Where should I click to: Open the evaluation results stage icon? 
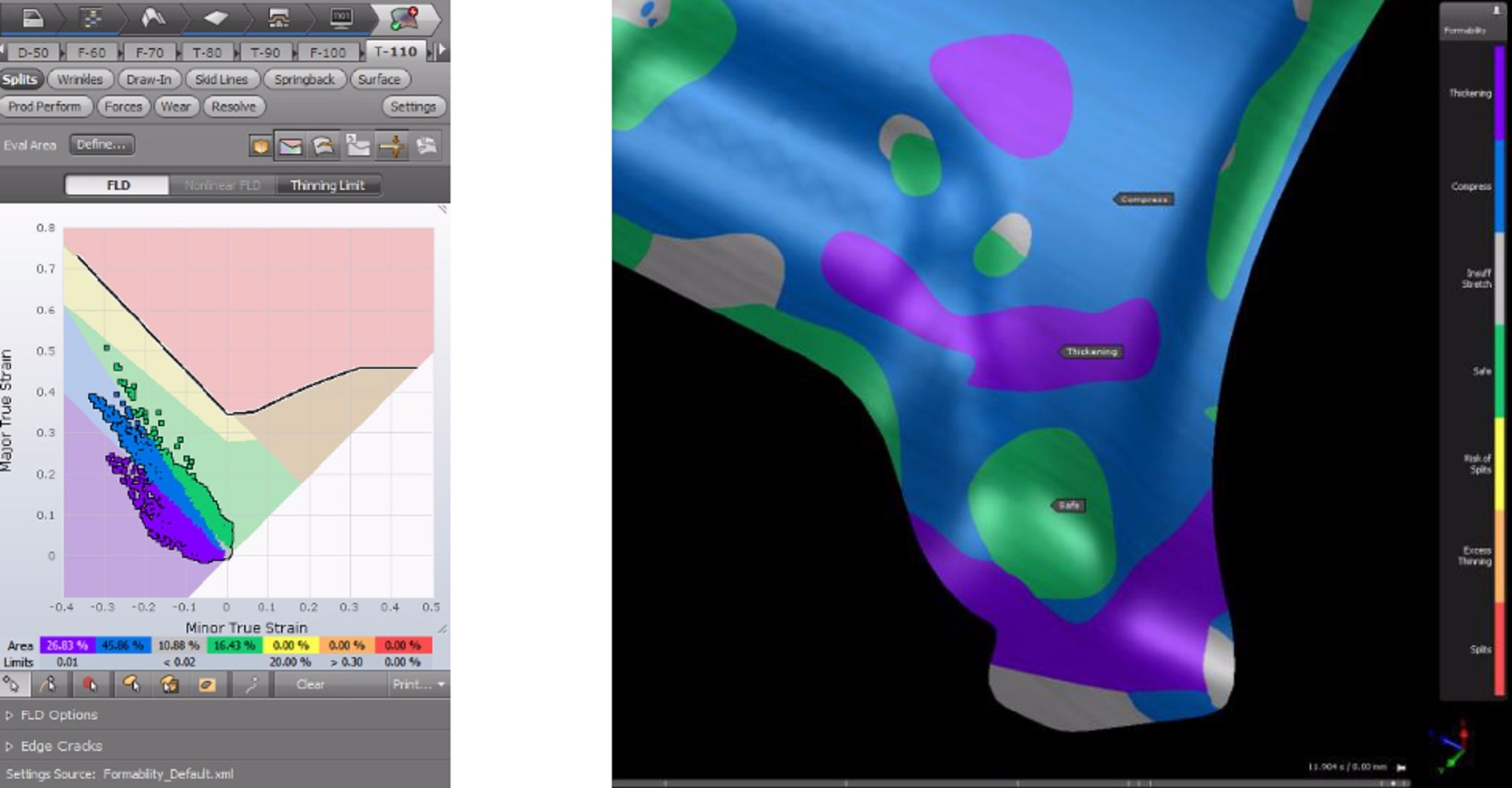[404, 17]
